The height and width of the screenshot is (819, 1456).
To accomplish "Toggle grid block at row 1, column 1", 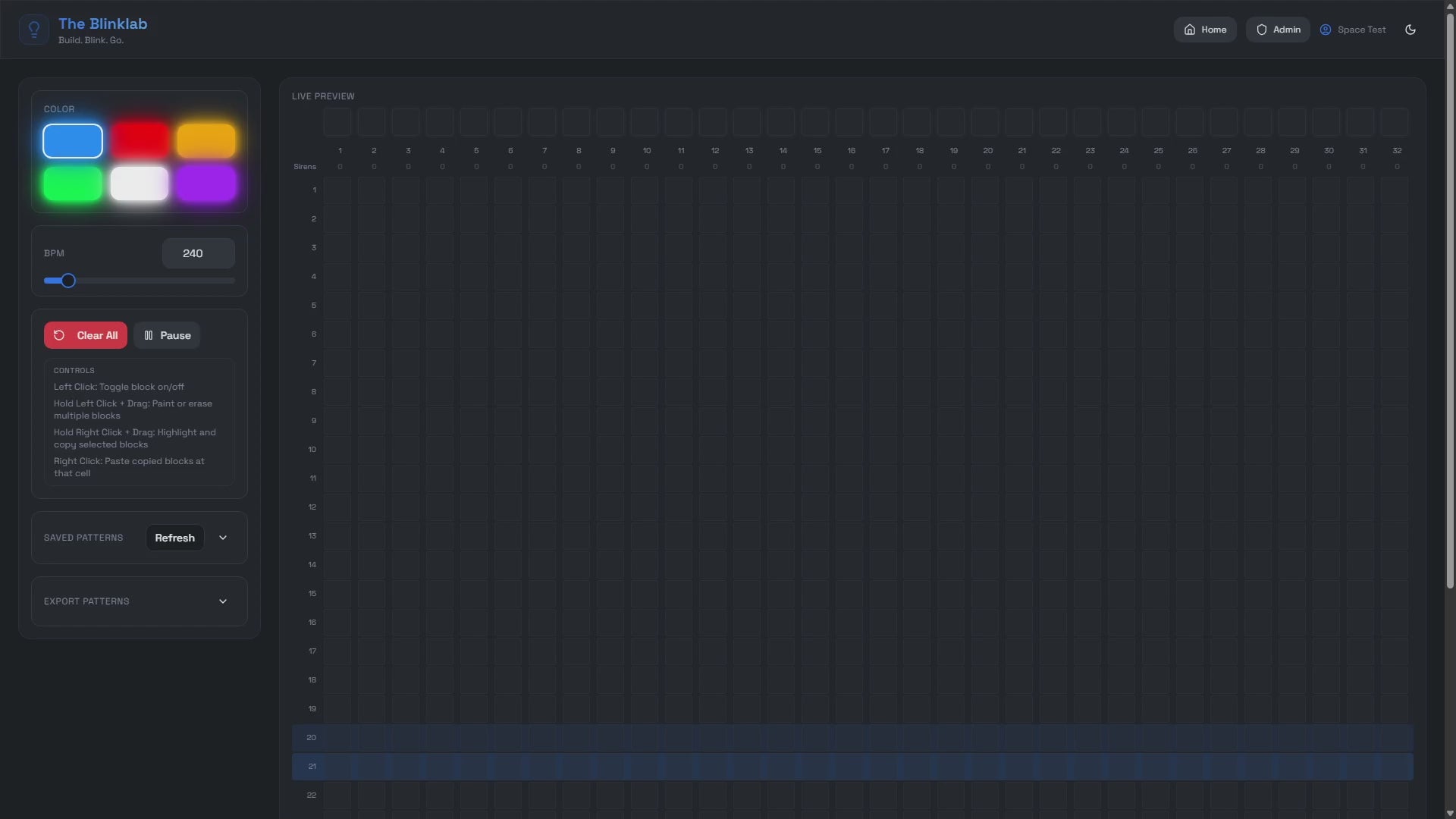I will pyautogui.click(x=337, y=190).
